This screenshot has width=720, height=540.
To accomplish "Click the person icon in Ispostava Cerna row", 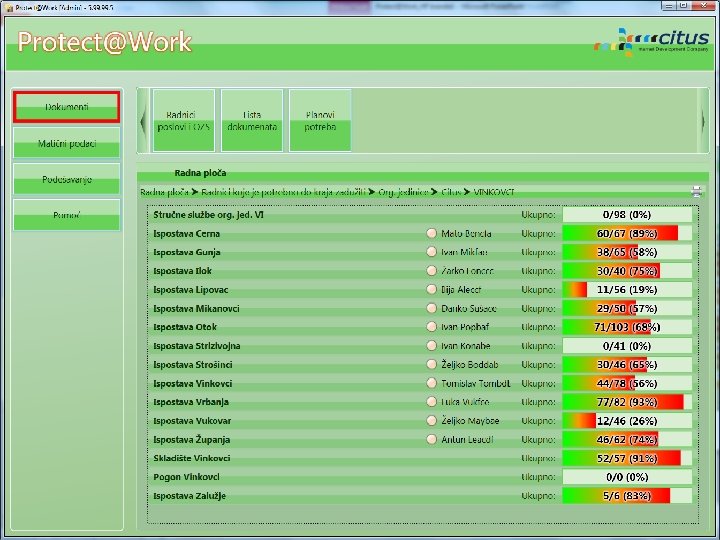I will point(431,233).
